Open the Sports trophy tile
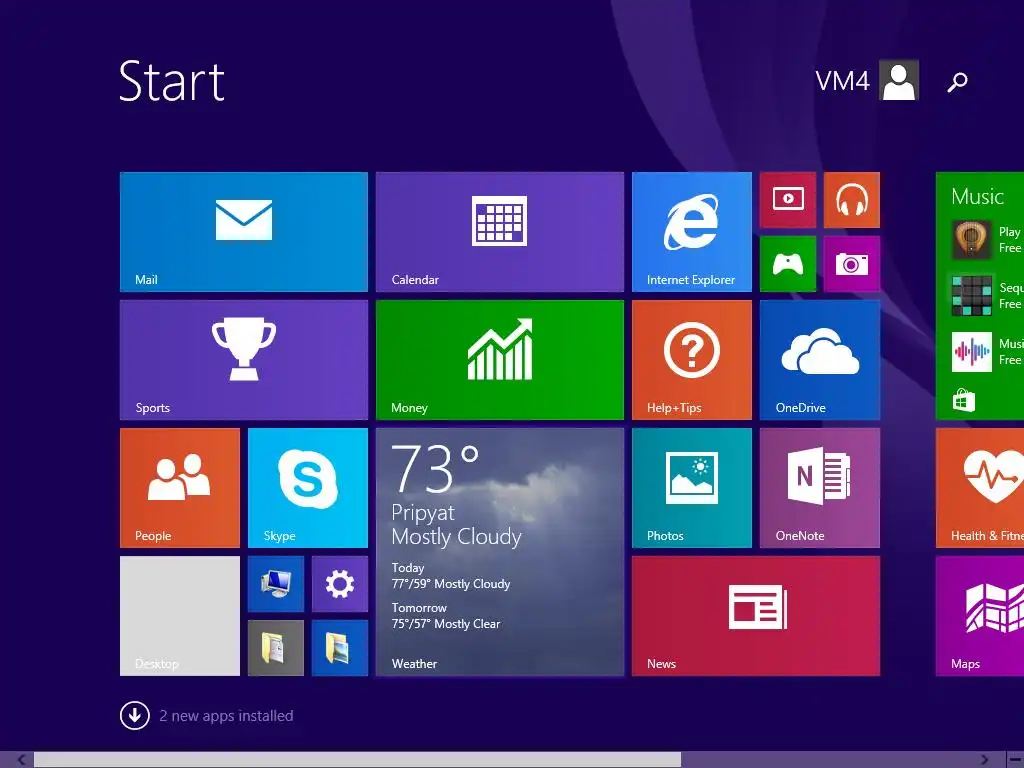This screenshot has width=1024, height=768. pyautogui.click(x=244, y=360)
